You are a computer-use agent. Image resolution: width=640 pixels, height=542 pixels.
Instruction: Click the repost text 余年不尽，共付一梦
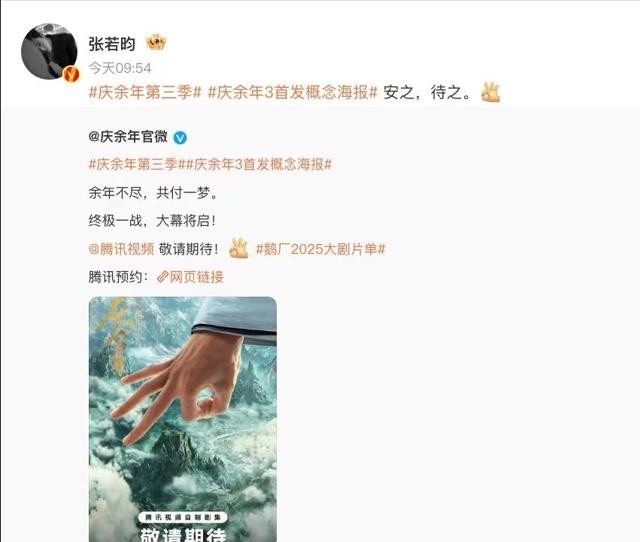(153, 193)
